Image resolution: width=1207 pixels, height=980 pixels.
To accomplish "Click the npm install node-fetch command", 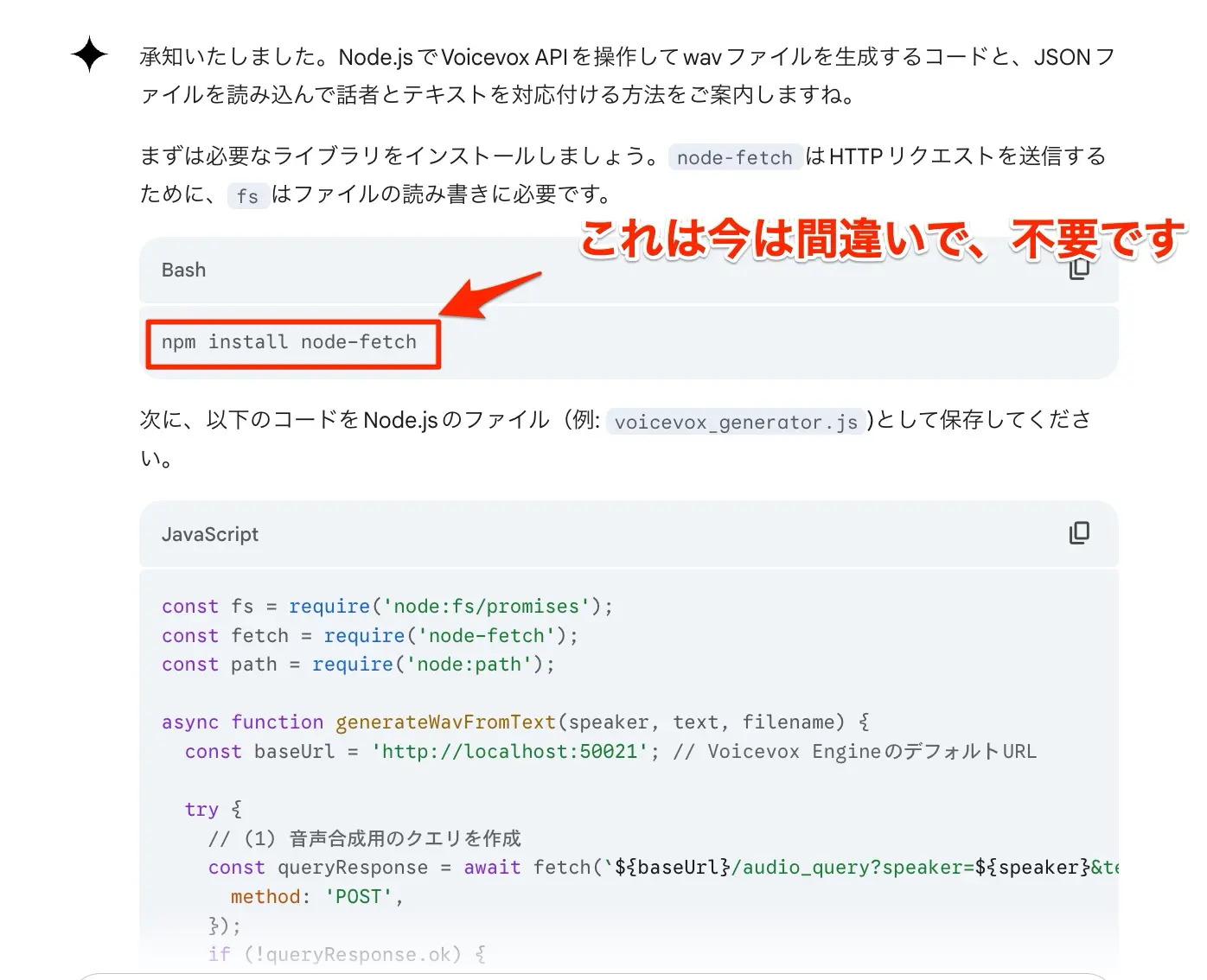I will point(289,342).
